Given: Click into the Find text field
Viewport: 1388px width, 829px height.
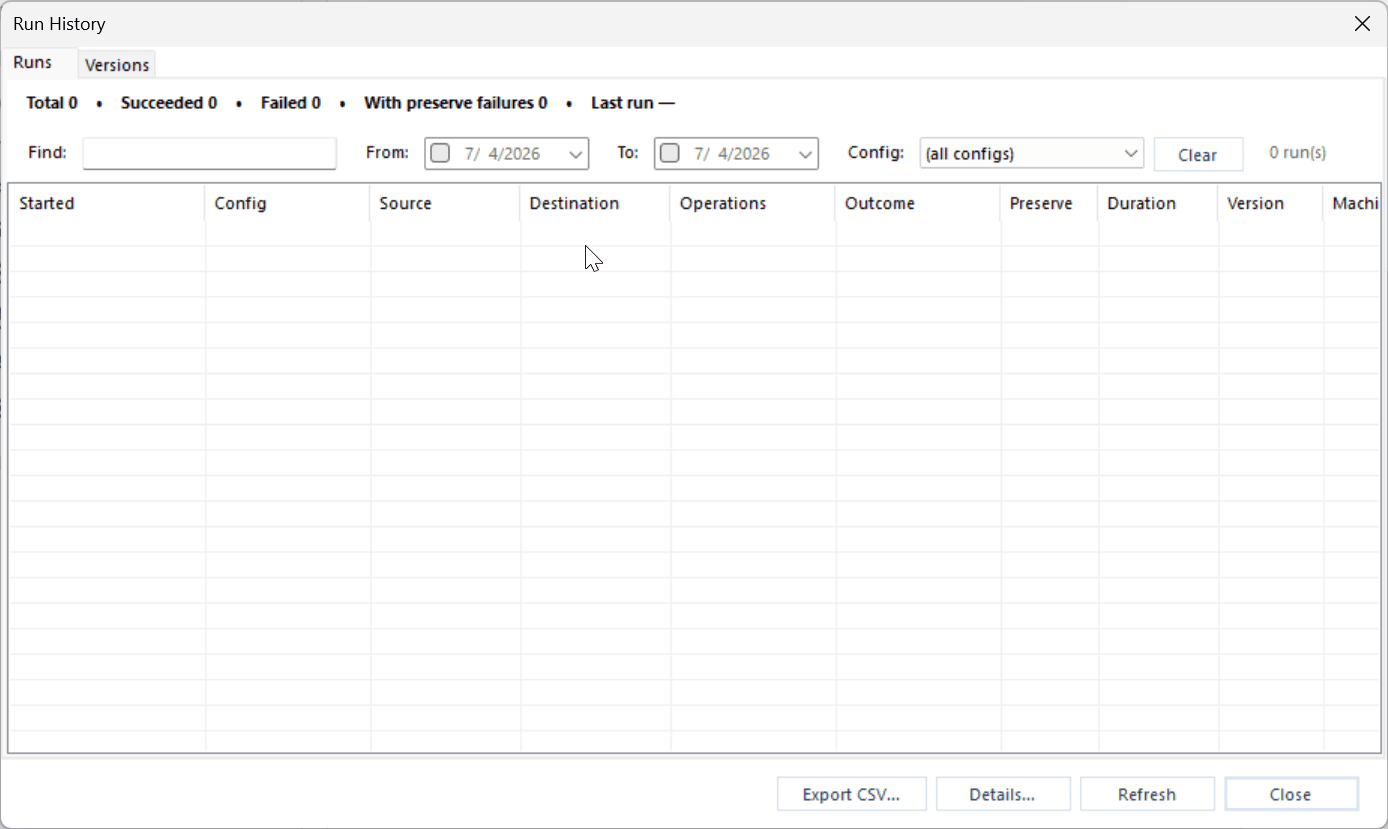Looking at the screenshot, I should pos(210,153).
